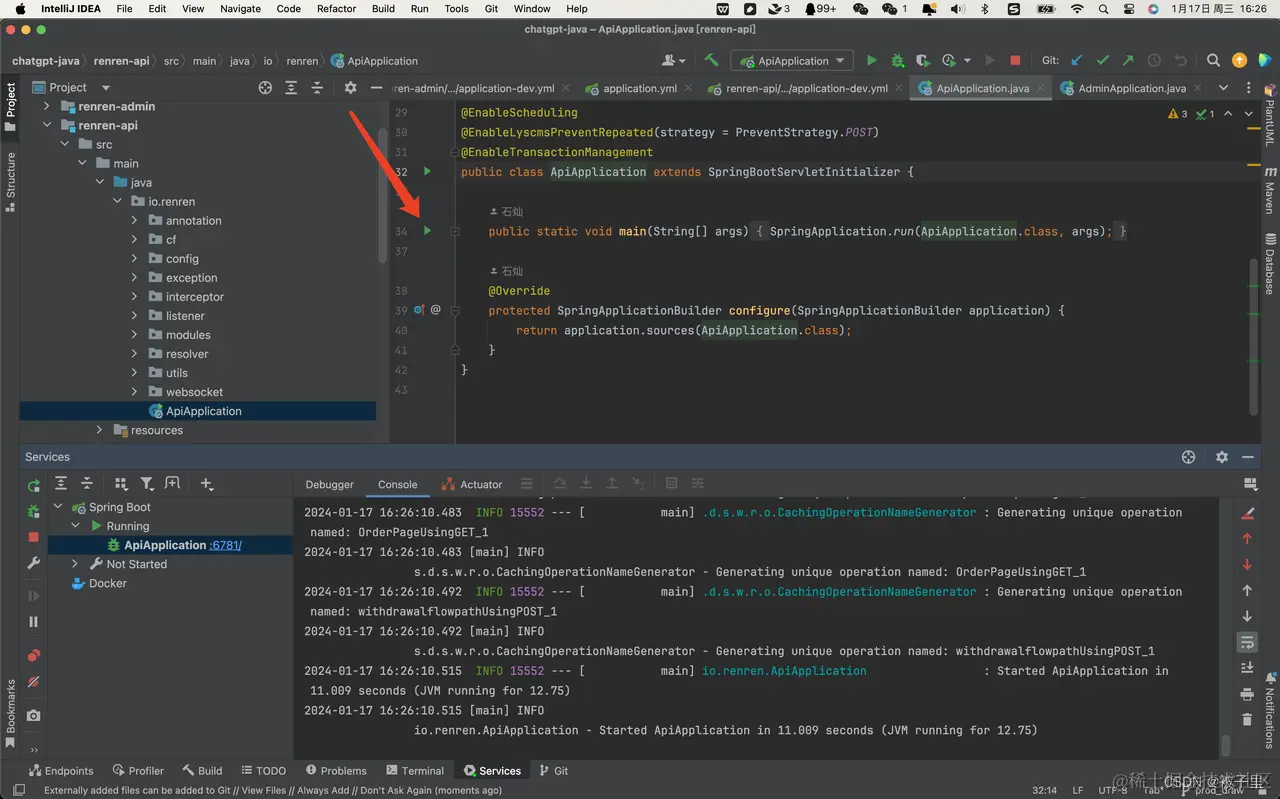Click the console clear-all trash icon
The height and width of the screenshot is (799, 1280).
[1247, 720]
